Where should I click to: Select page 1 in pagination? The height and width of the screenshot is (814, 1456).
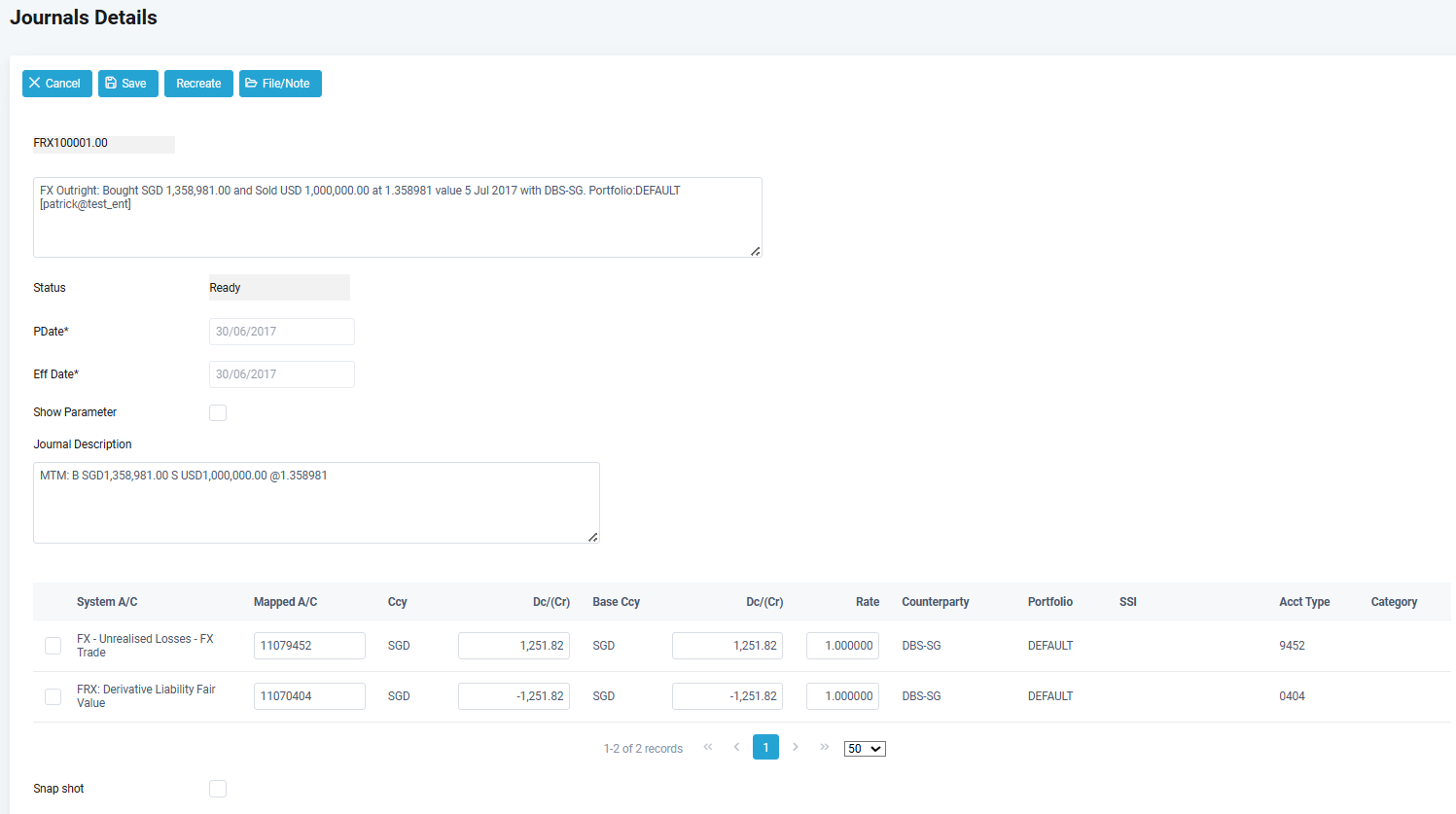765,747
